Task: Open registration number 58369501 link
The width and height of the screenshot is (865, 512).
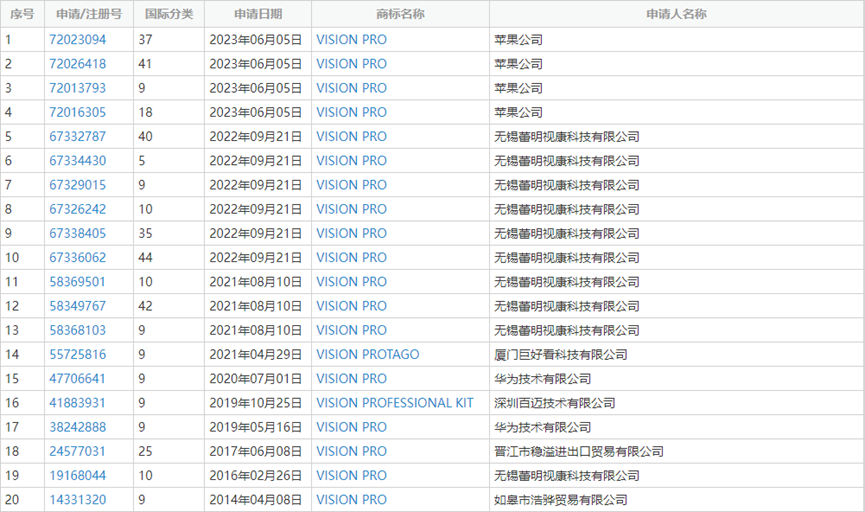Action: pos(77,282)
